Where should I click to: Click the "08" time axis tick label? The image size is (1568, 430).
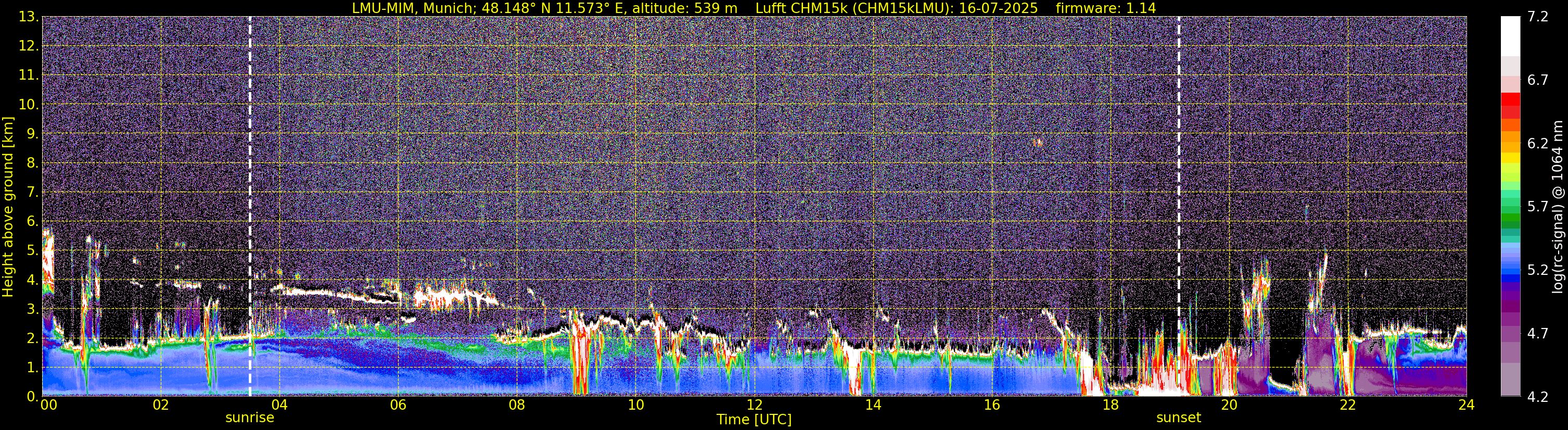[517, 405]
